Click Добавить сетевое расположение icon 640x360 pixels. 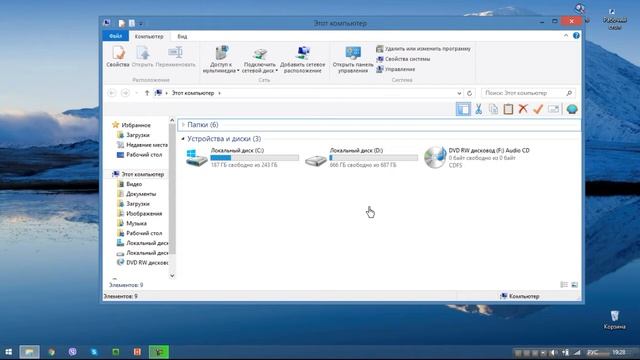point(302,60)
